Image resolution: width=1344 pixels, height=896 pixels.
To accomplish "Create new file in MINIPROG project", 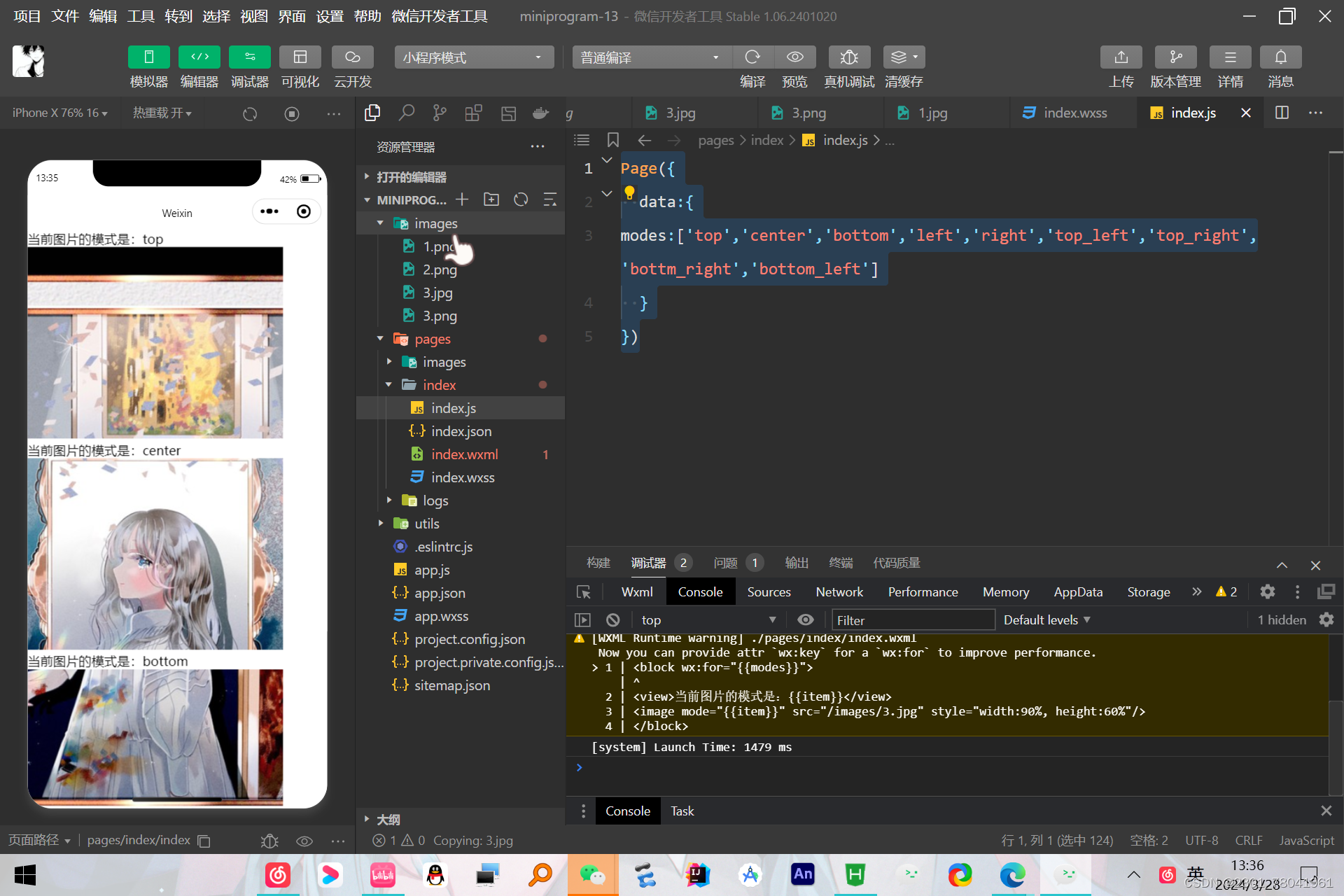I will 462,199.
